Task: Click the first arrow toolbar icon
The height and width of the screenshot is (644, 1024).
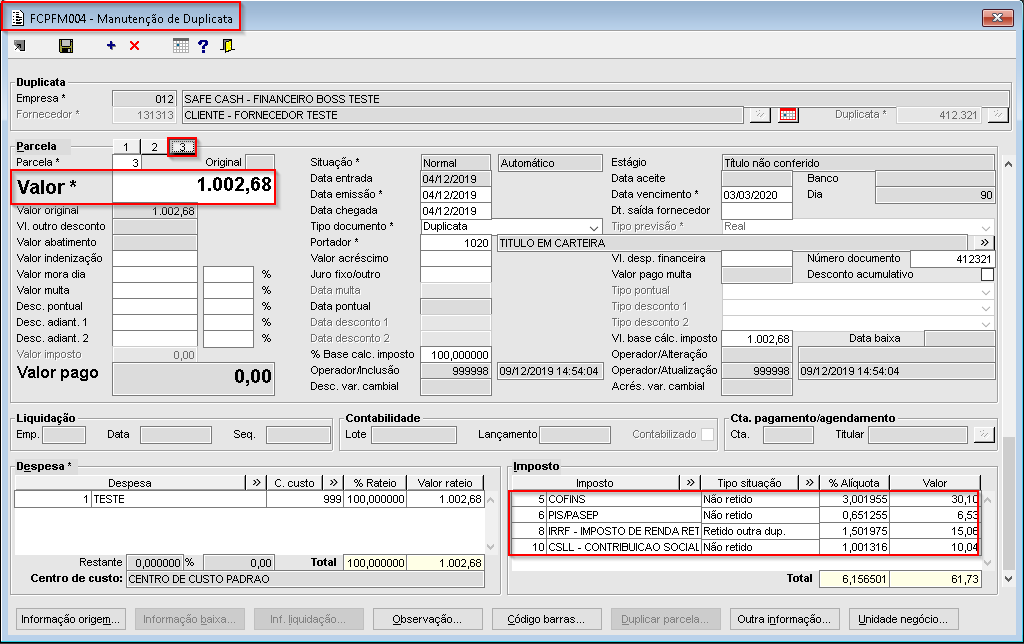Action: pyautogui.click(x=20, y=46)
